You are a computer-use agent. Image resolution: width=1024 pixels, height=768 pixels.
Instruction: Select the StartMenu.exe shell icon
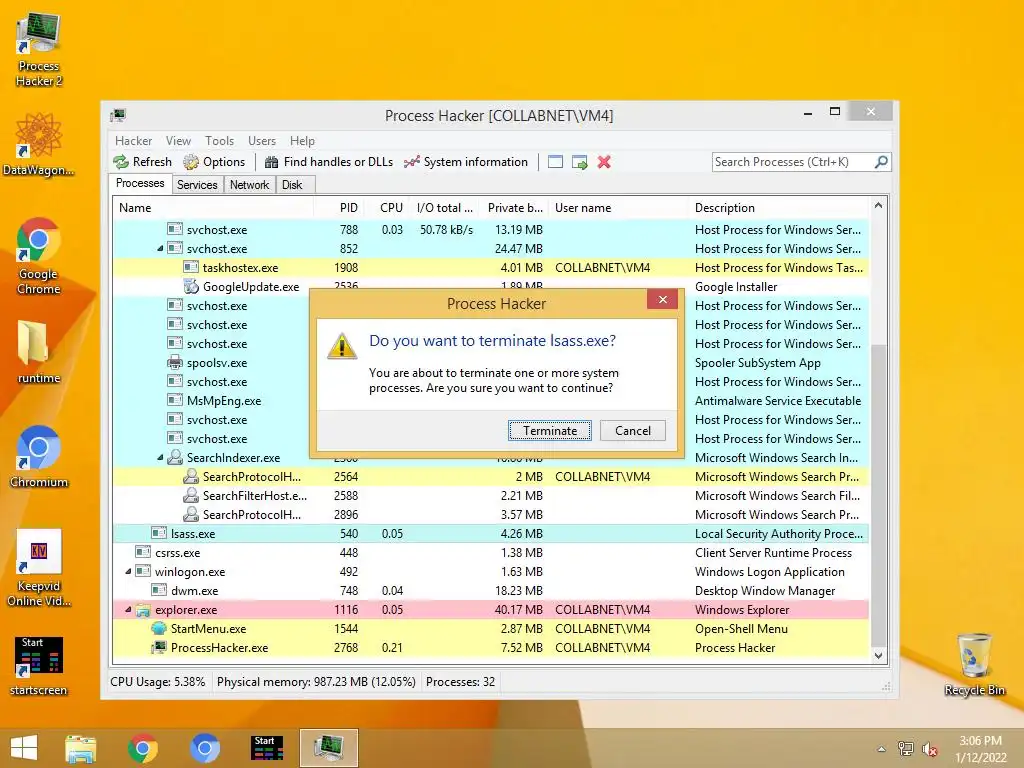click(x=159, y=628)
